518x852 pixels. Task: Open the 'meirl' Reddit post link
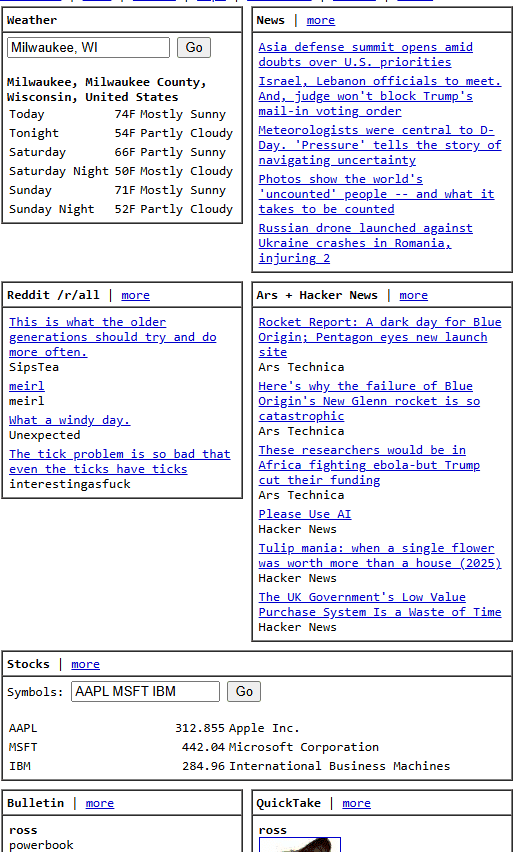click(x=27, y=386)
